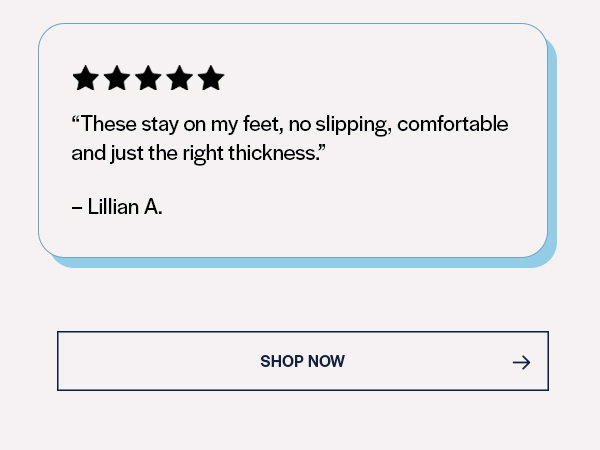
Task: Click the opening quotation mark of the review
Action: (76, 119)
